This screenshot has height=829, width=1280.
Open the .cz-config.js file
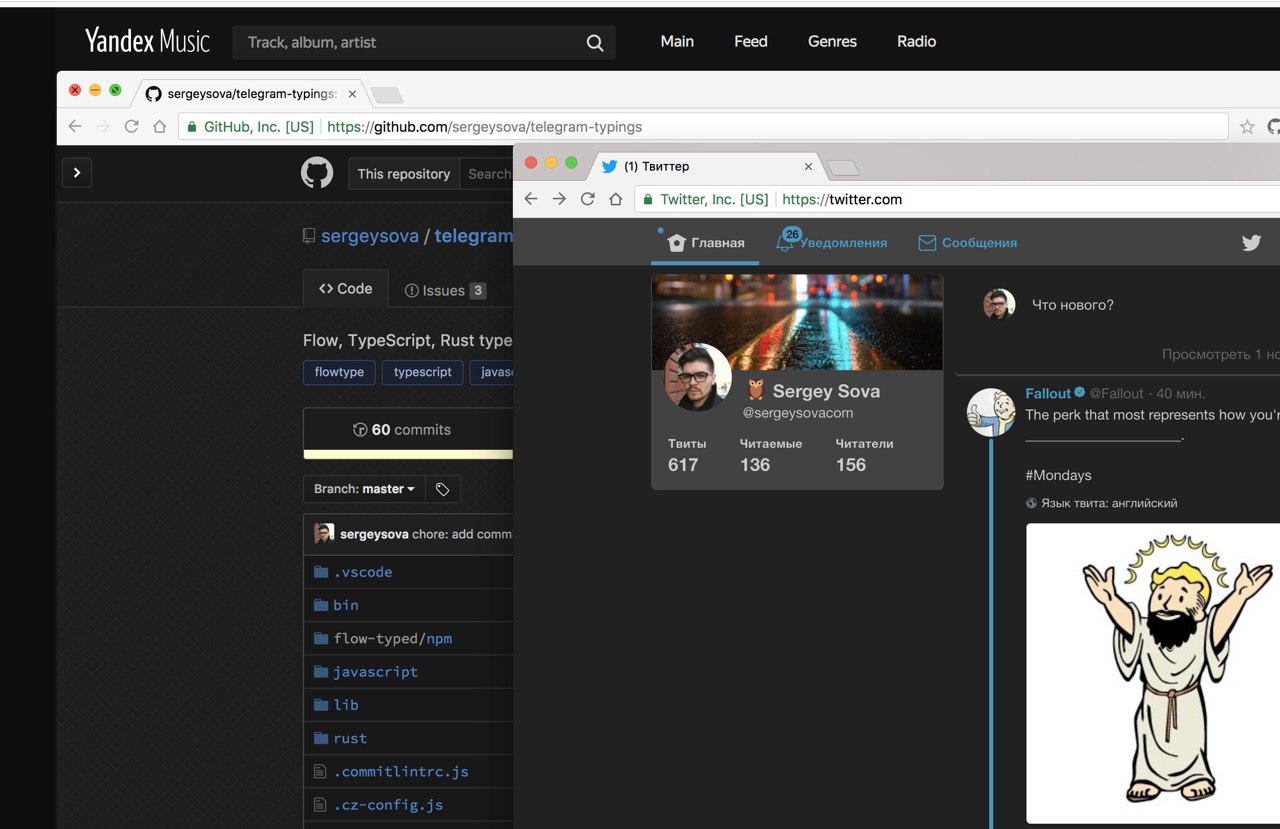pos(388,805)
